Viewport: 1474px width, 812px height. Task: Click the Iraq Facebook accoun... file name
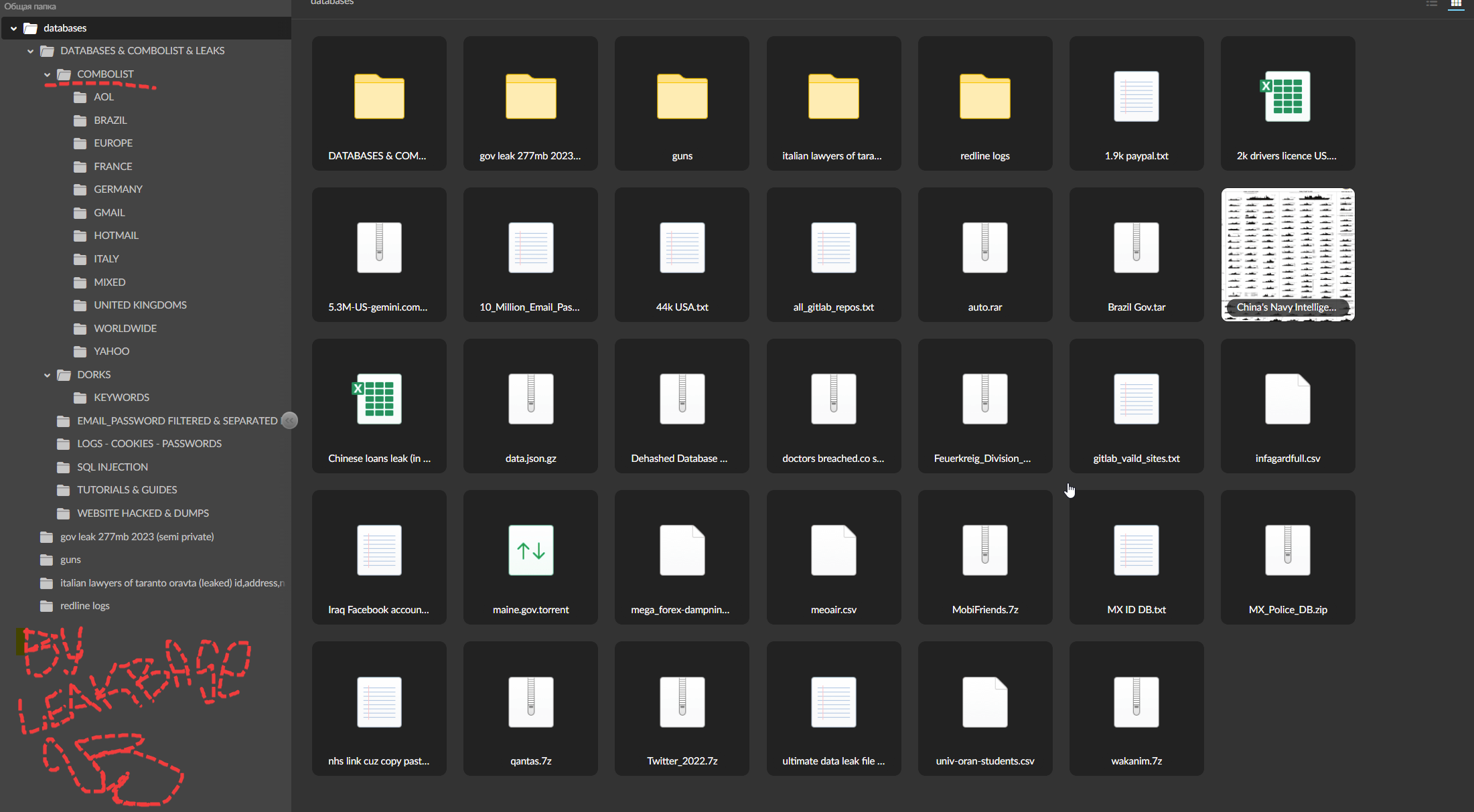[378, 610]
